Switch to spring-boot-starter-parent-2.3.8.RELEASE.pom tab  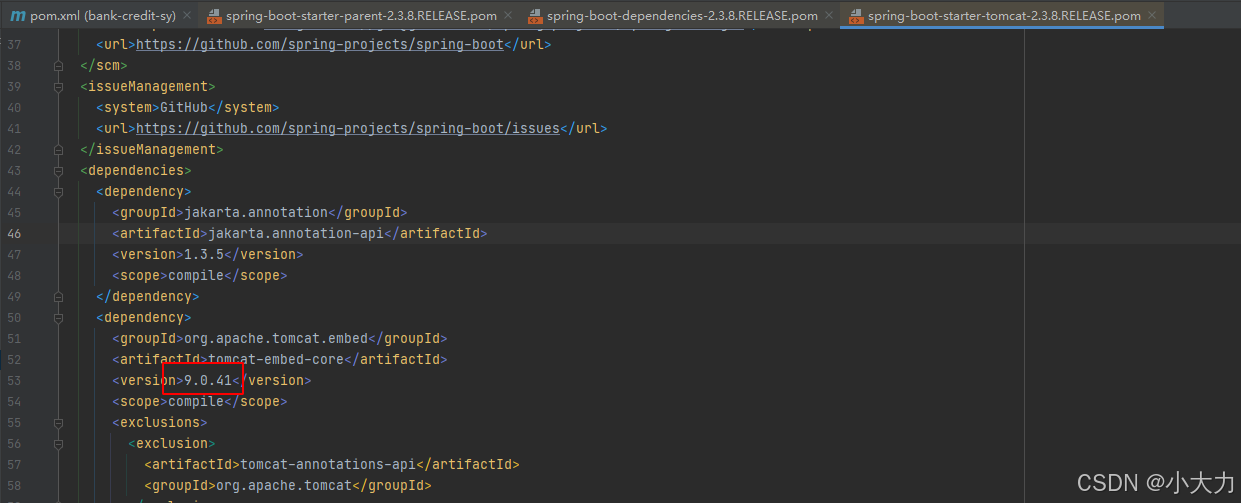tap(361, 16)
